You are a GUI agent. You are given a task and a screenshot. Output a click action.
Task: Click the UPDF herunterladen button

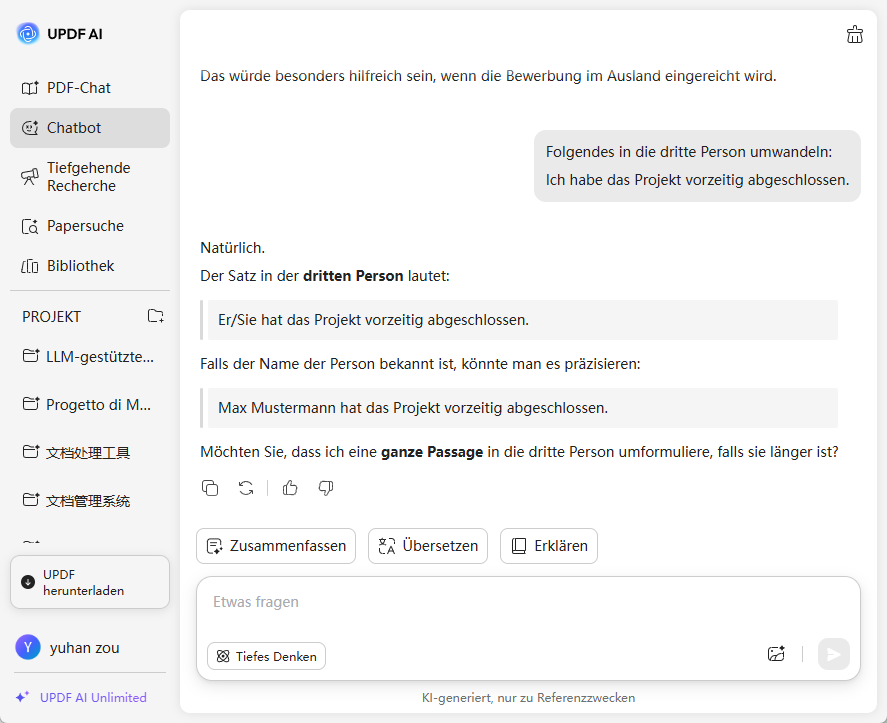(90, 582)
